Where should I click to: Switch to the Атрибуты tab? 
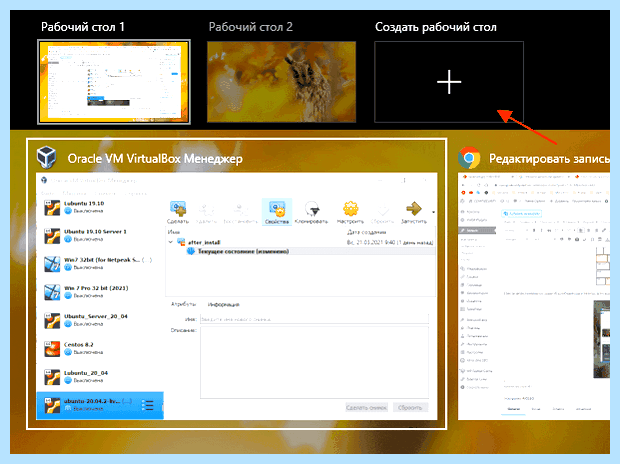183,304
